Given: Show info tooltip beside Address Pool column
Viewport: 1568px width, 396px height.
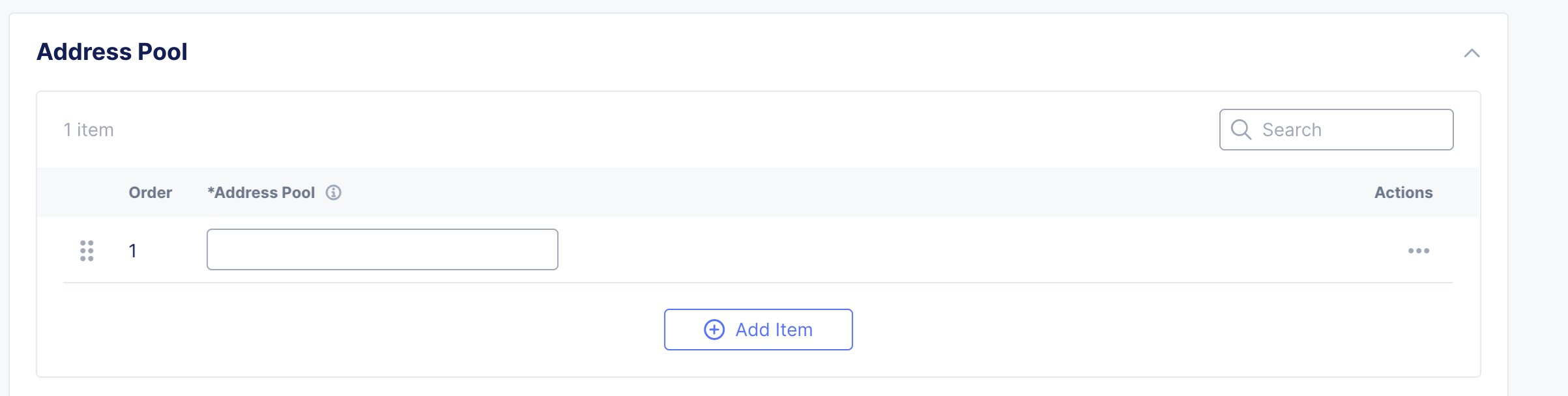Looking at the screenshot, I should [x=334, y=193].
